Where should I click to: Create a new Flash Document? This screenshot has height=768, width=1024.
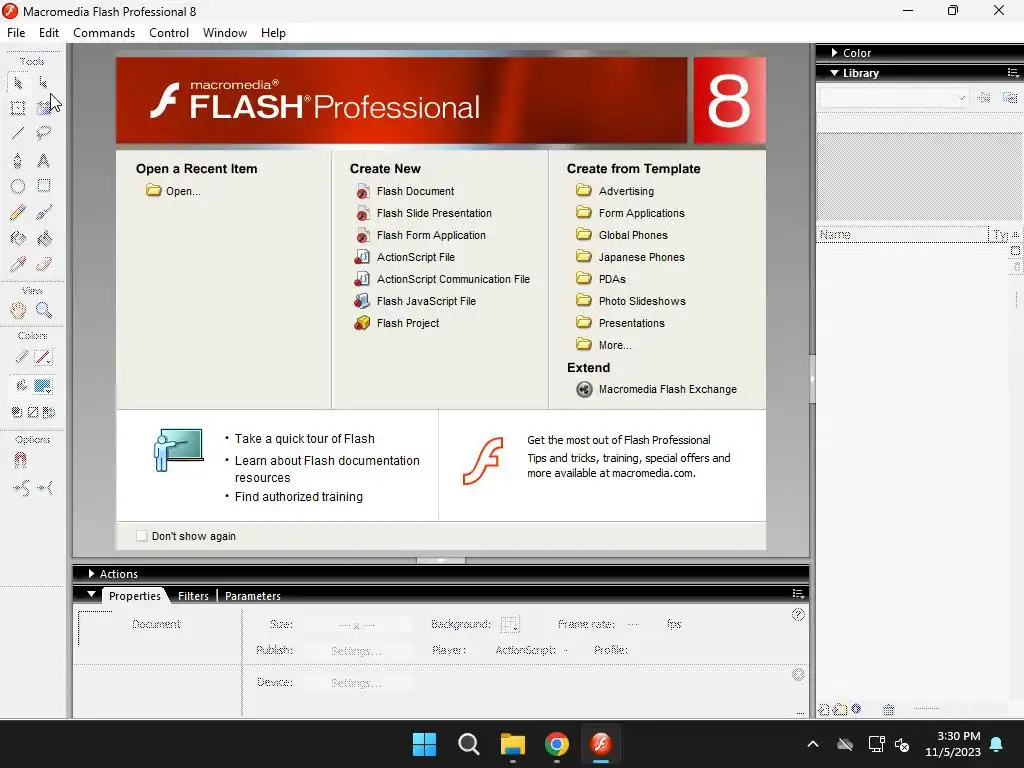(x=405, y=191)
